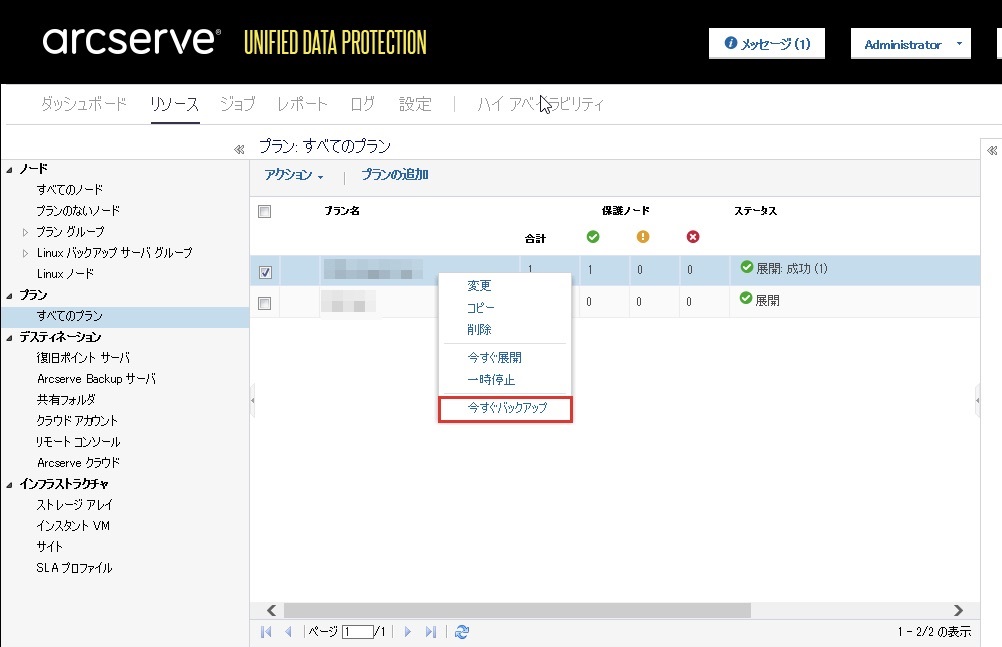Open メッセージ (1) button
Screen dimensions: 1002x647
pos(767,43)
